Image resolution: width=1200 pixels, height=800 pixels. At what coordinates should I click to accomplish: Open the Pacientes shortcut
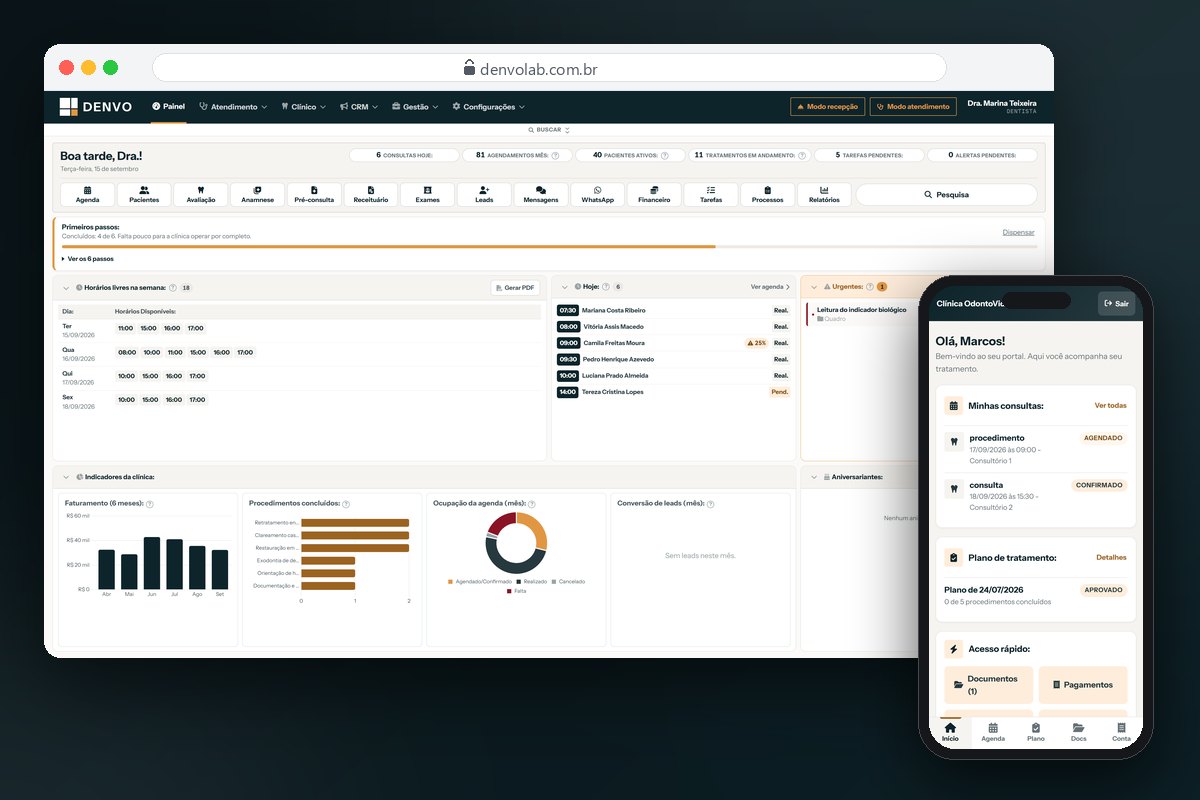(144, 195)
